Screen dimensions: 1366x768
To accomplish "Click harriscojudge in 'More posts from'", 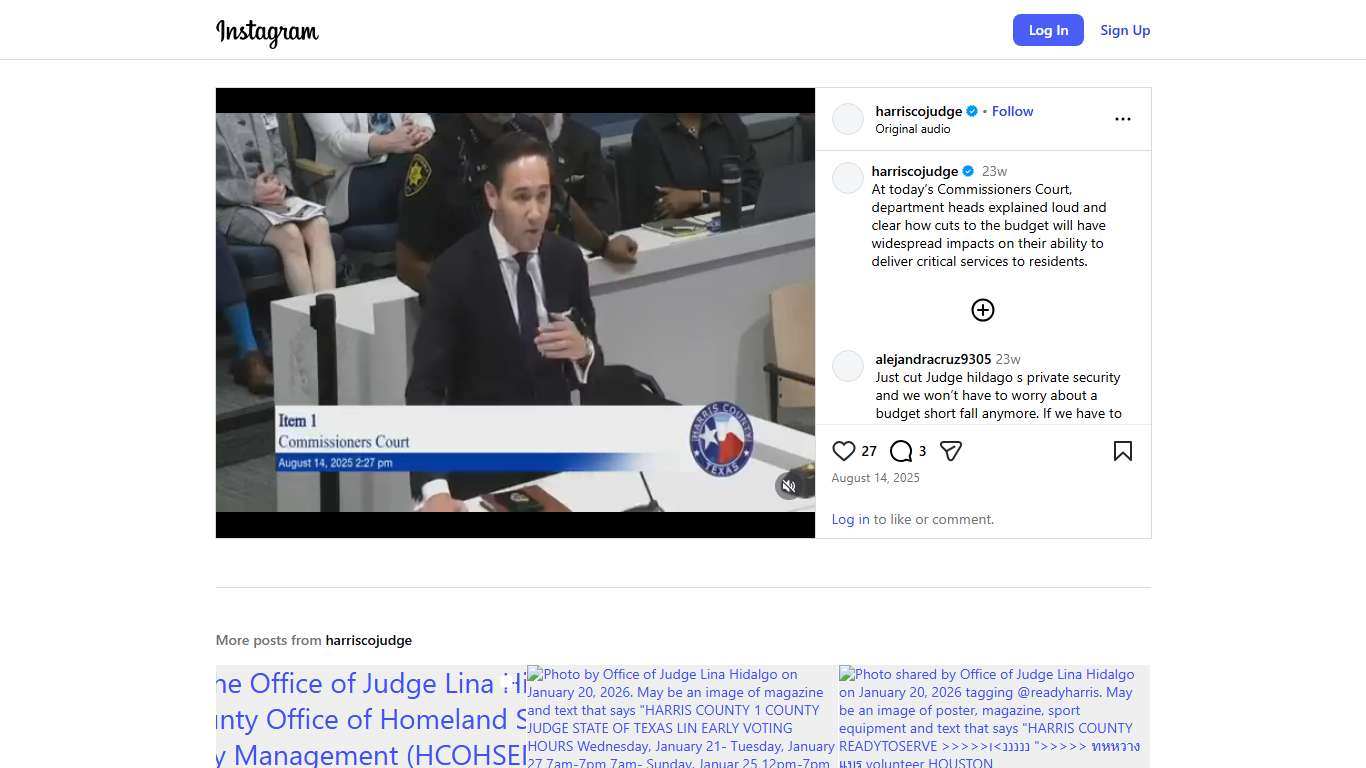I will point(368,640).
